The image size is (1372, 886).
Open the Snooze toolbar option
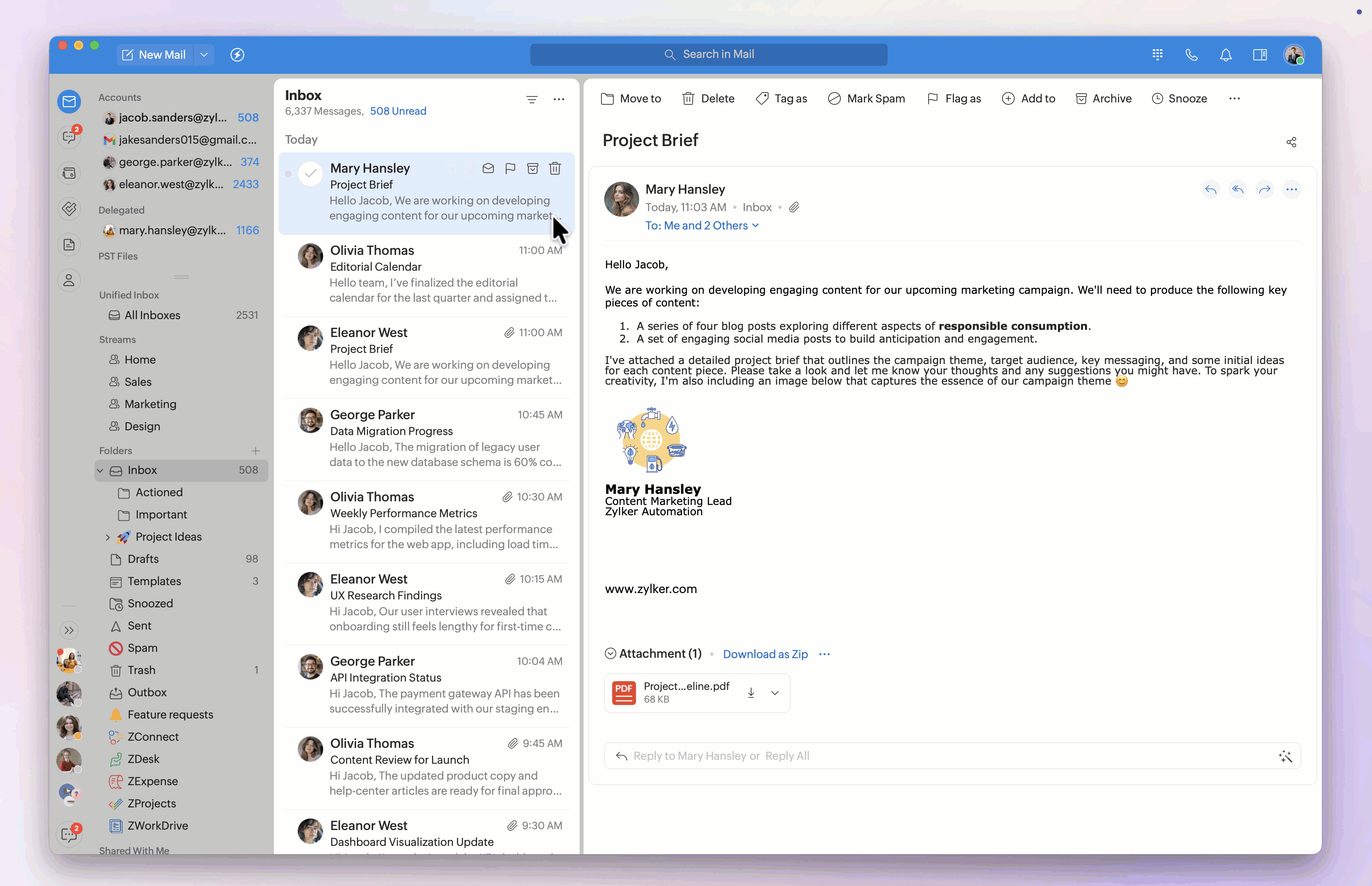[x=1179, y=98]
